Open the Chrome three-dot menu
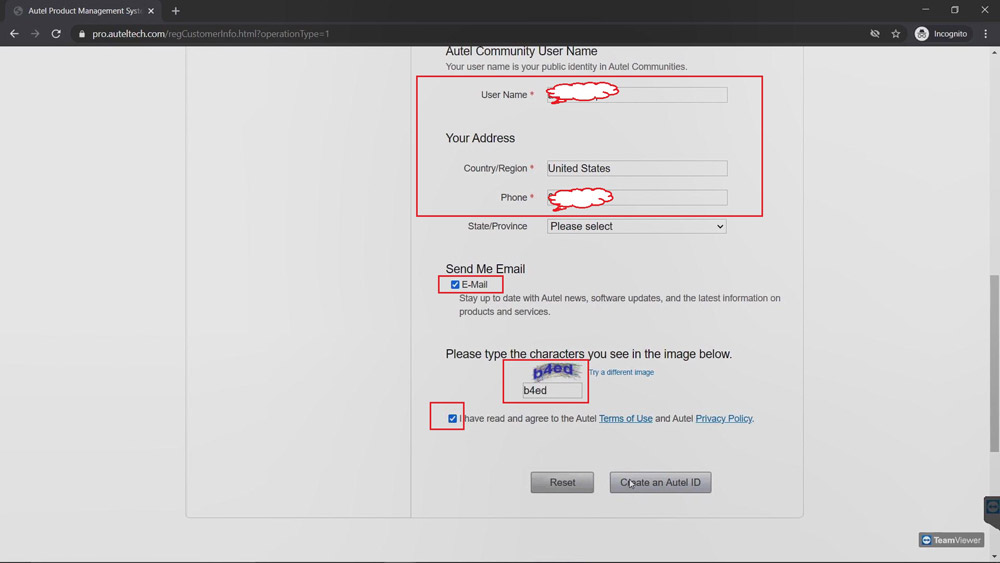The image size is (1000, 563). [985, 34]
